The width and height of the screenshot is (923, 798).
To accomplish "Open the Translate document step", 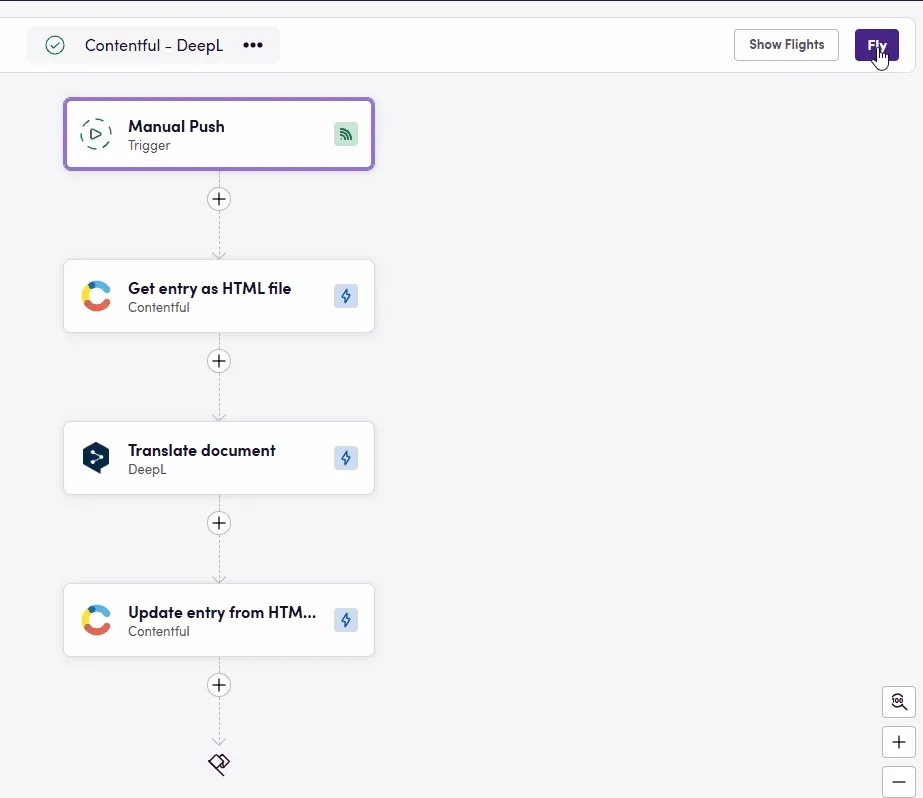I will [218, 458].
